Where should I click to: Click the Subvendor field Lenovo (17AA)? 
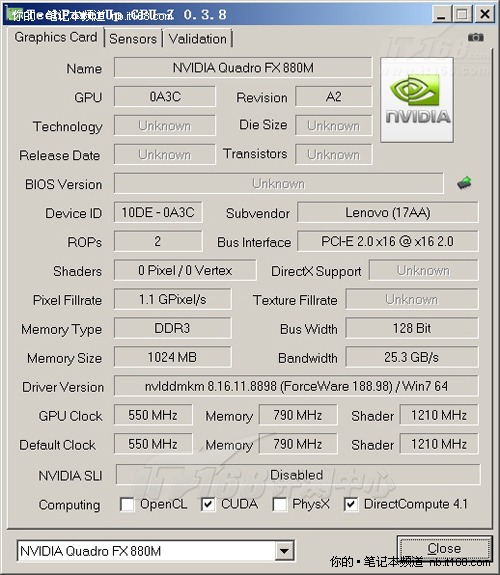(388, 212)
